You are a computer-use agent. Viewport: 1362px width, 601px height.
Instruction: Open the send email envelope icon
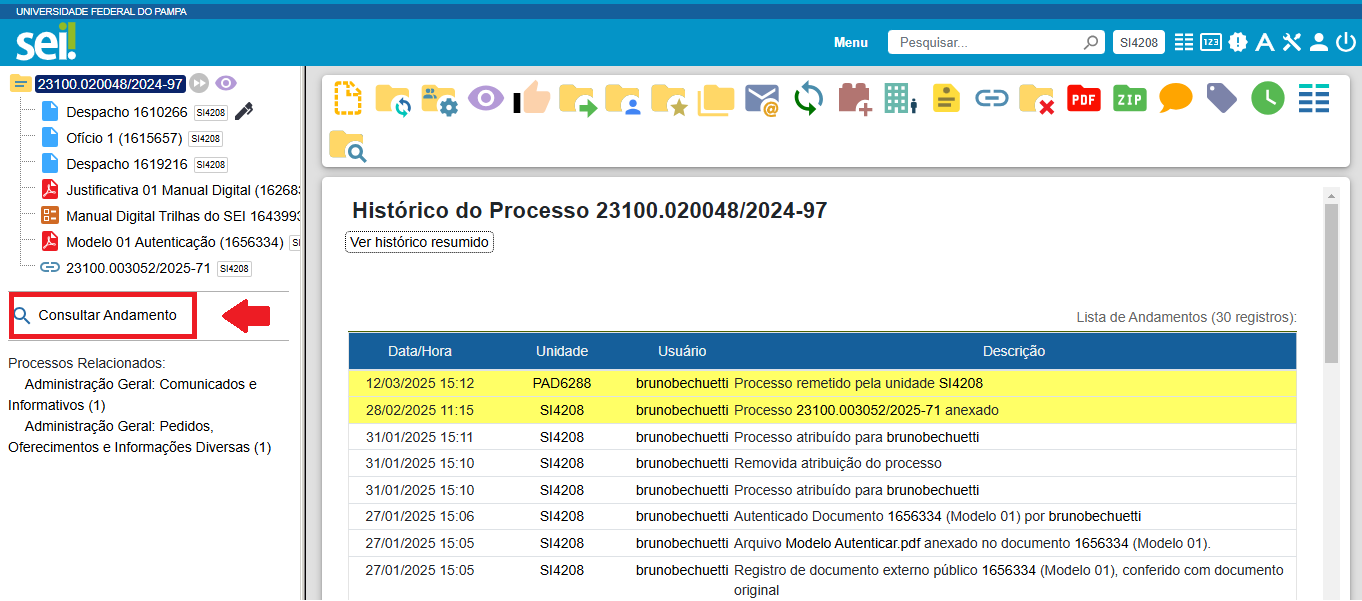click(761, 99)
